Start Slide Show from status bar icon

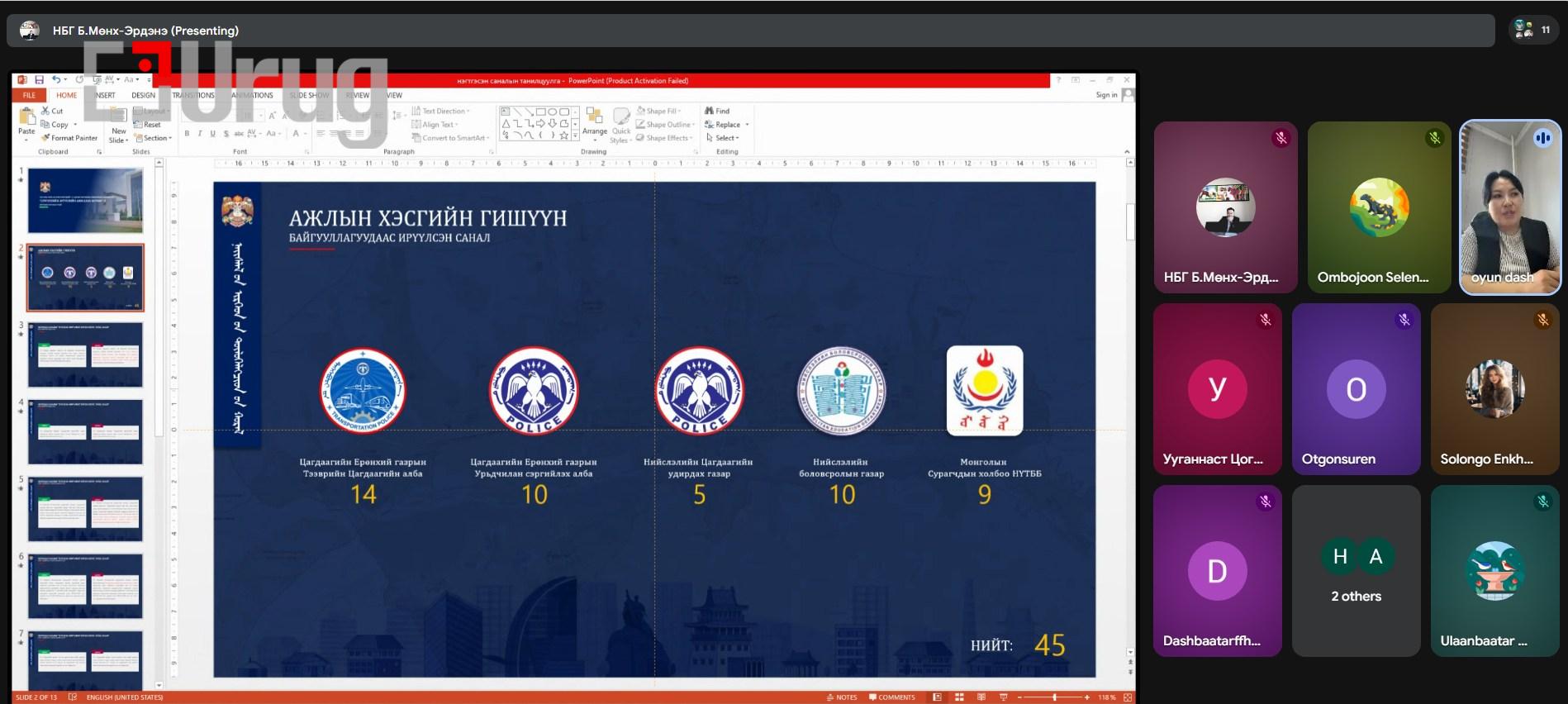tap(1004, 697)
